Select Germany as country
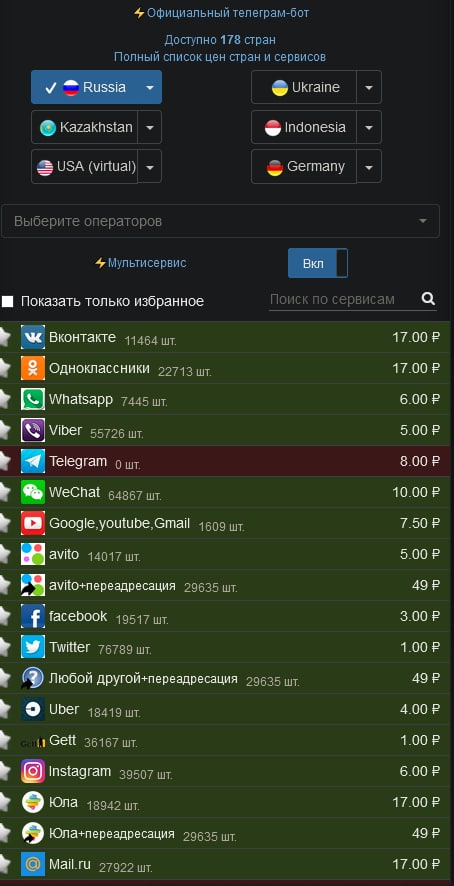This screenshot has height=886, width=454. click(x=304, y=167)
